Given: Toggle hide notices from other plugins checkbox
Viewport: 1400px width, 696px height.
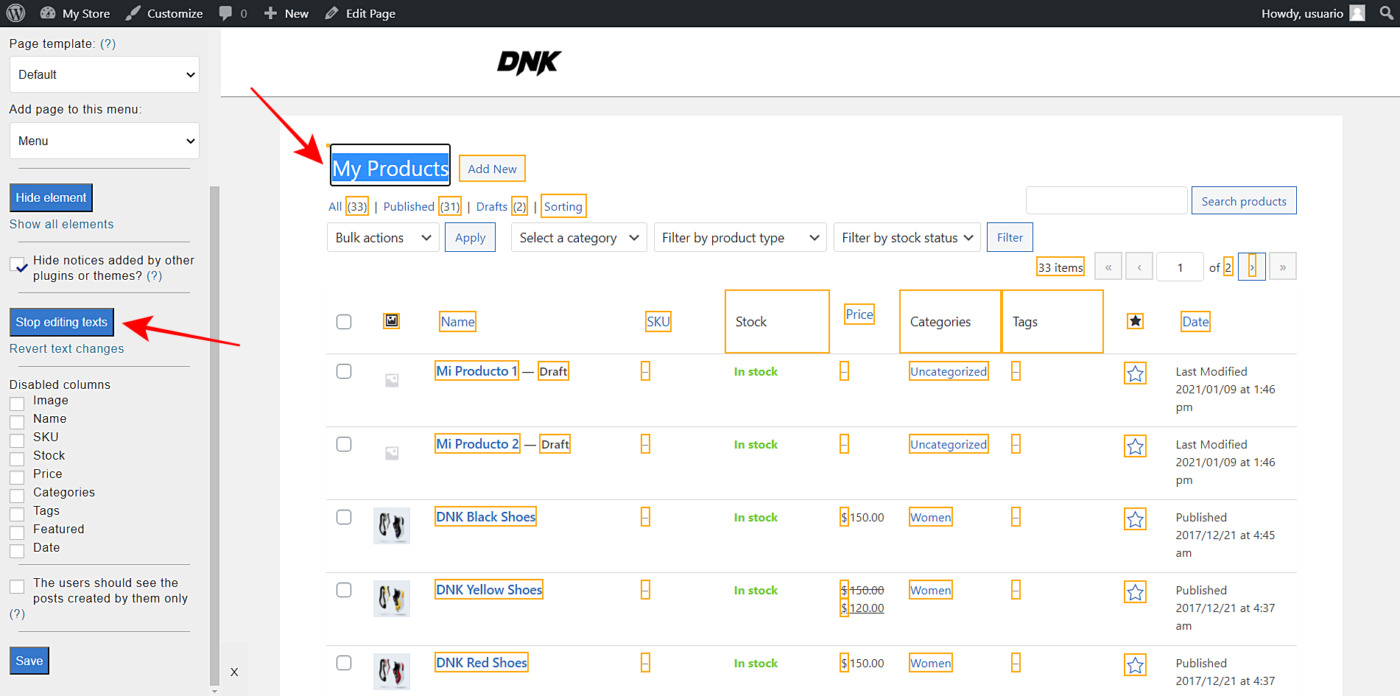Looking at the screenshot, I should click(x=17, y=265).
